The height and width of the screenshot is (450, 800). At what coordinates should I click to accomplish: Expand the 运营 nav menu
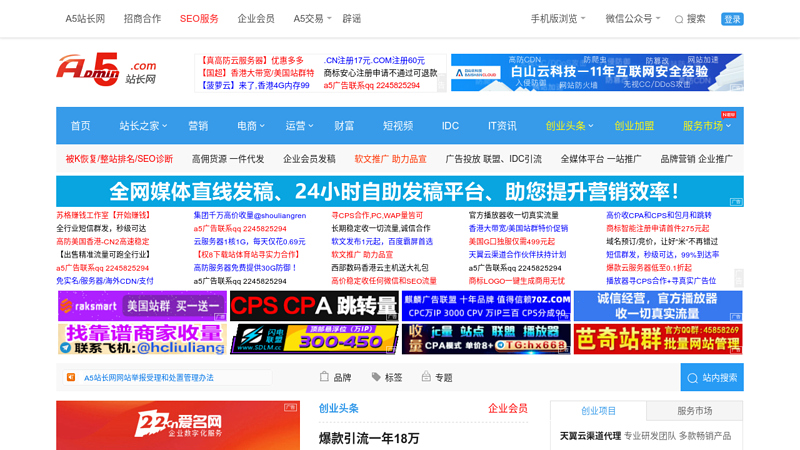299,126
